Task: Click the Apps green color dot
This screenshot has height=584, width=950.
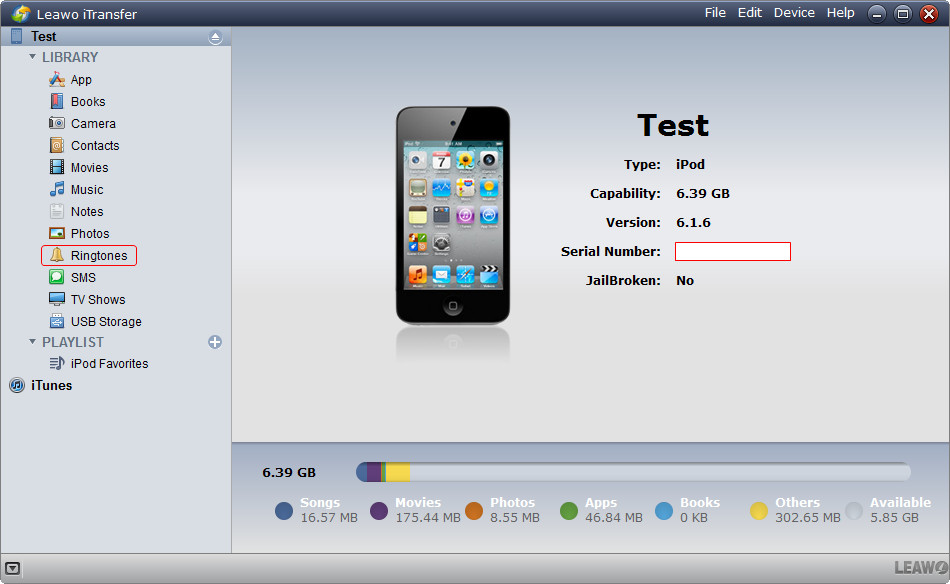Action: 569,511
